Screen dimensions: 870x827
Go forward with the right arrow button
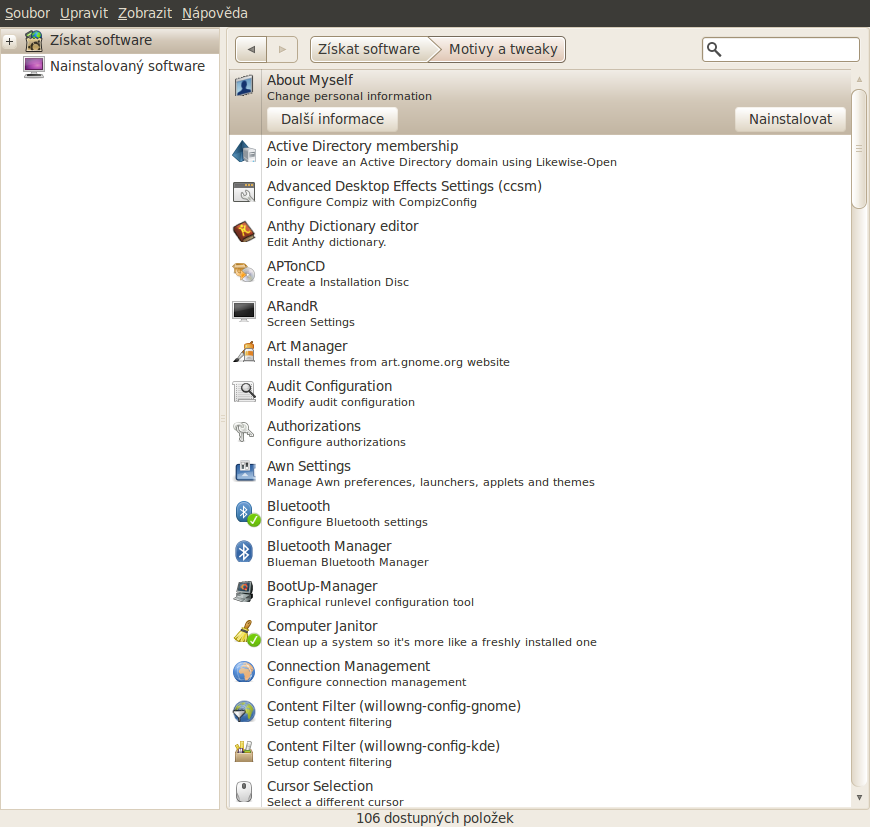pos(282,49)
